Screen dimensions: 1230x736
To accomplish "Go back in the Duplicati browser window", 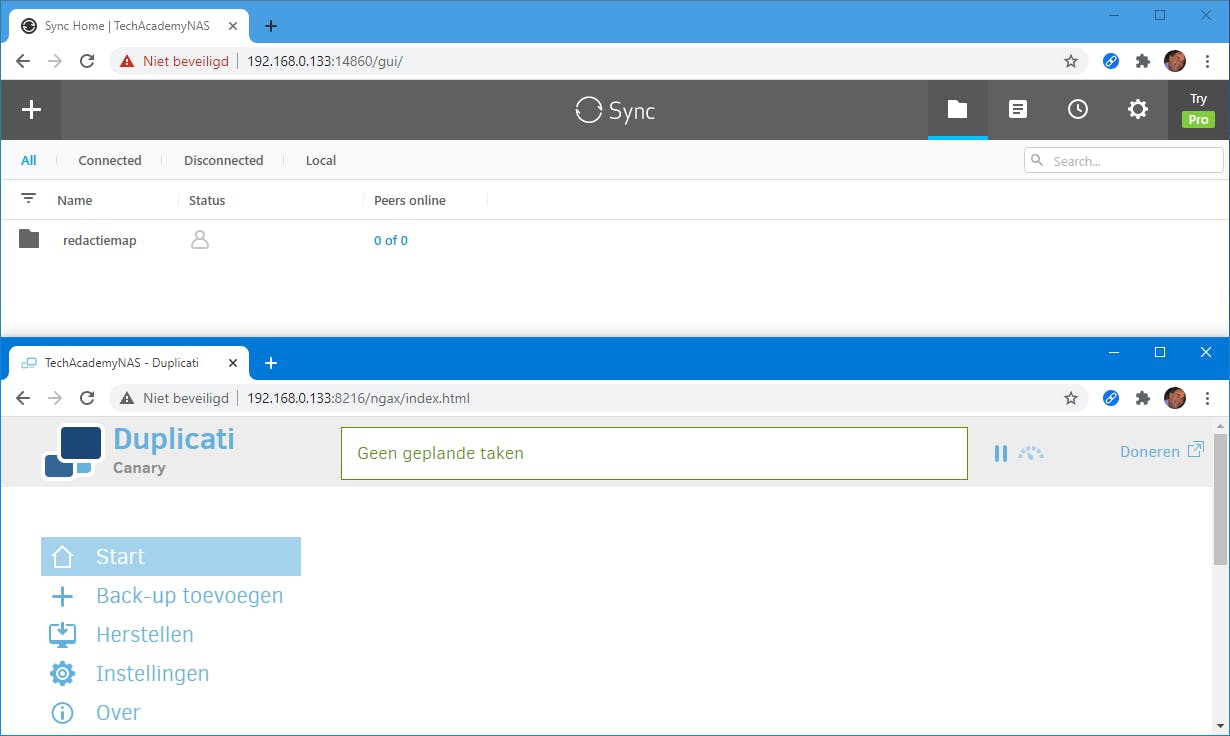I will [x=23, y=398].
